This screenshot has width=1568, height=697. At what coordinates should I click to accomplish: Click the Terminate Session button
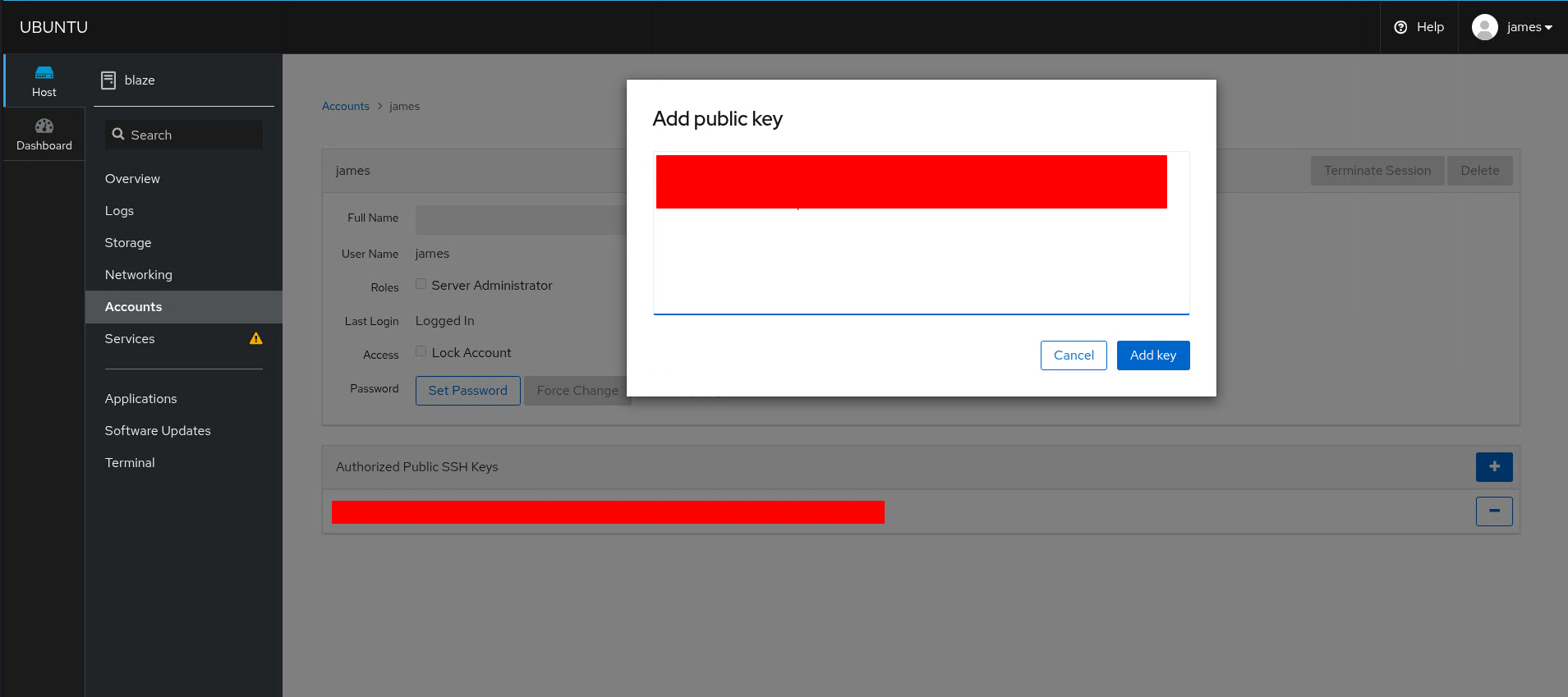tap(1377, 171)
